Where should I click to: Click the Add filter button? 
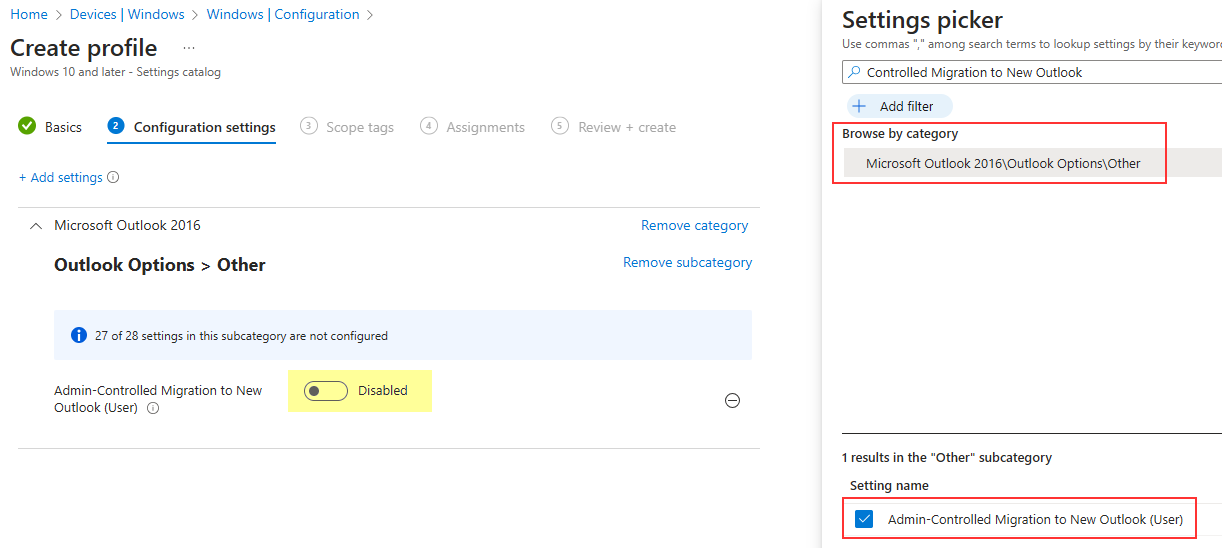pyautogui.click(x=899, y=106)
